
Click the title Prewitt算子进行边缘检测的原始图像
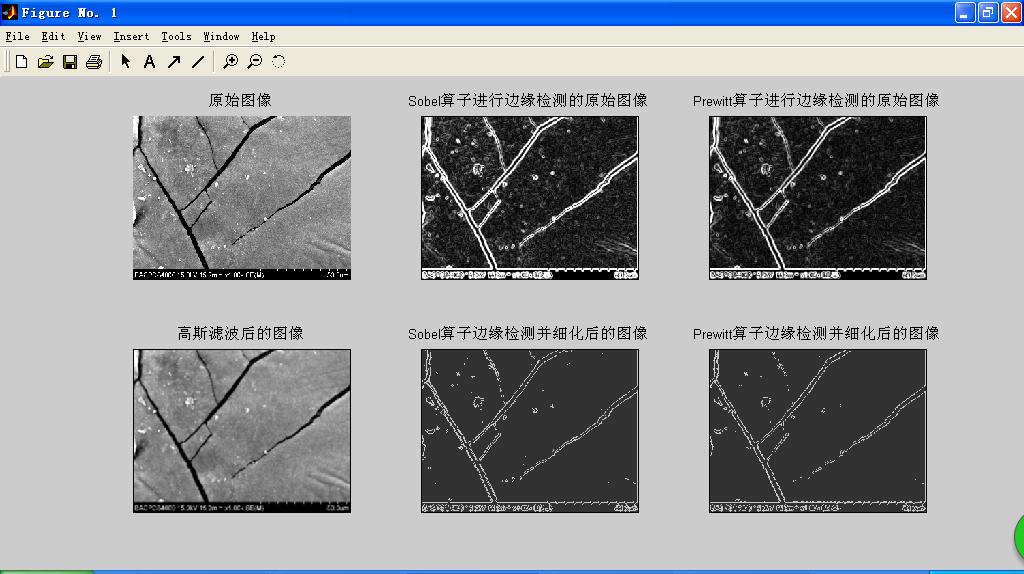click(x=816, y=100)
